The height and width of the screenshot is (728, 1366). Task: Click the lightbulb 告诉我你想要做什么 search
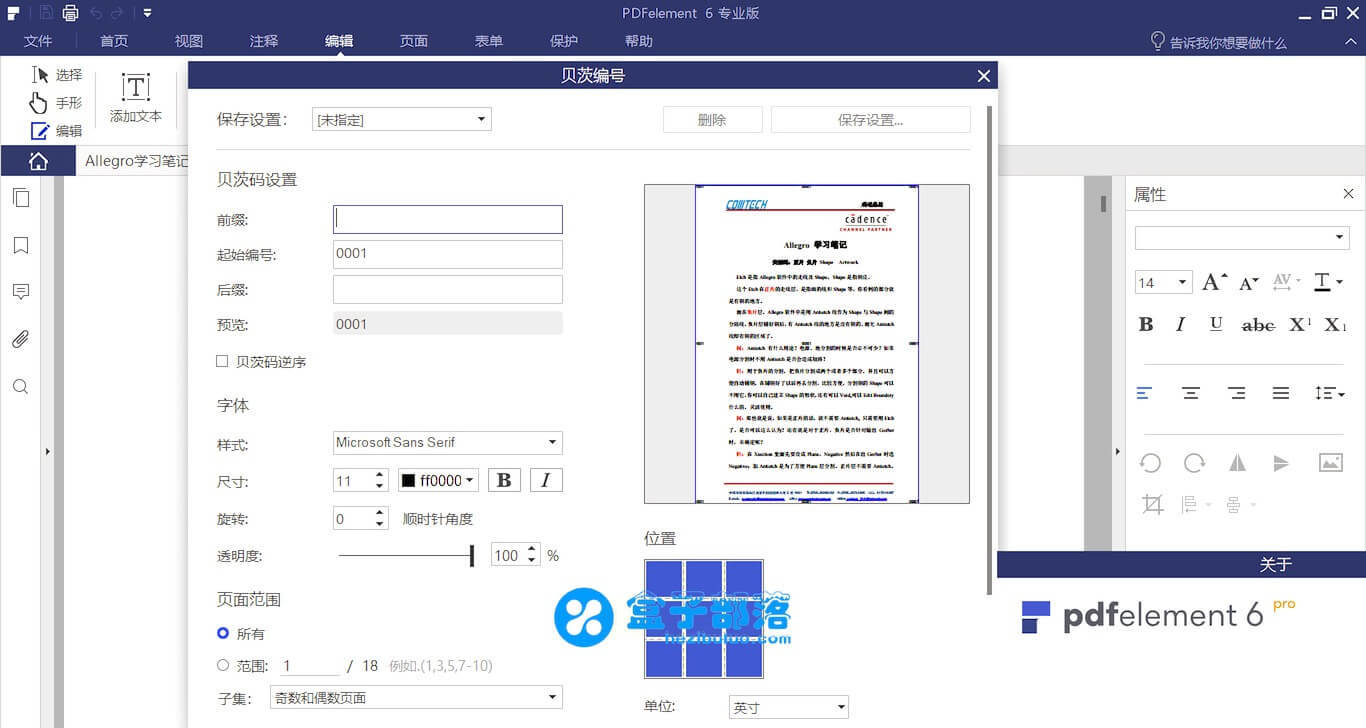1218,42
